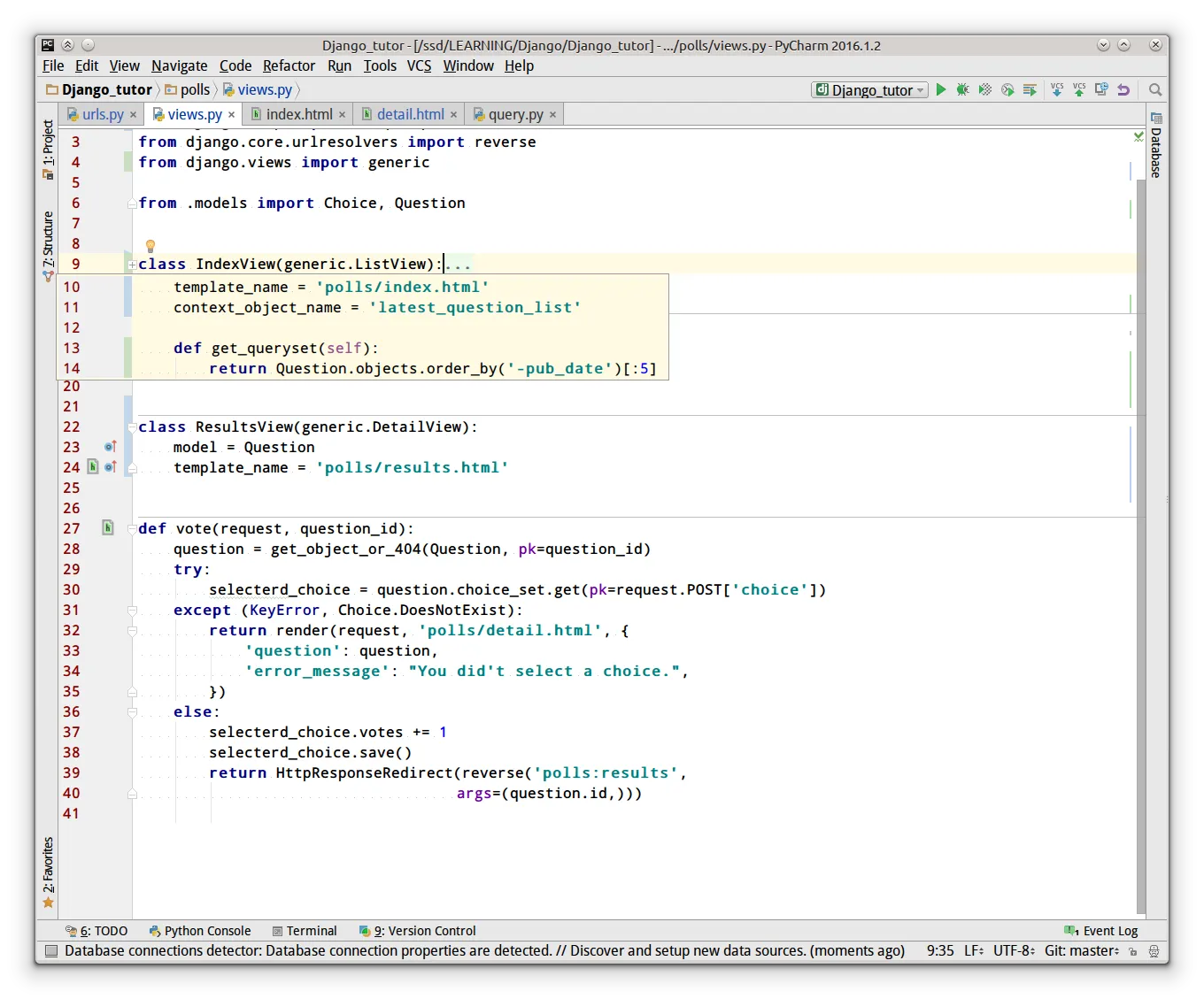Image resolution: width=1204 pixels, height=999 pixels.
Task: Open the Terminal tool window
Action: point(305,931)
